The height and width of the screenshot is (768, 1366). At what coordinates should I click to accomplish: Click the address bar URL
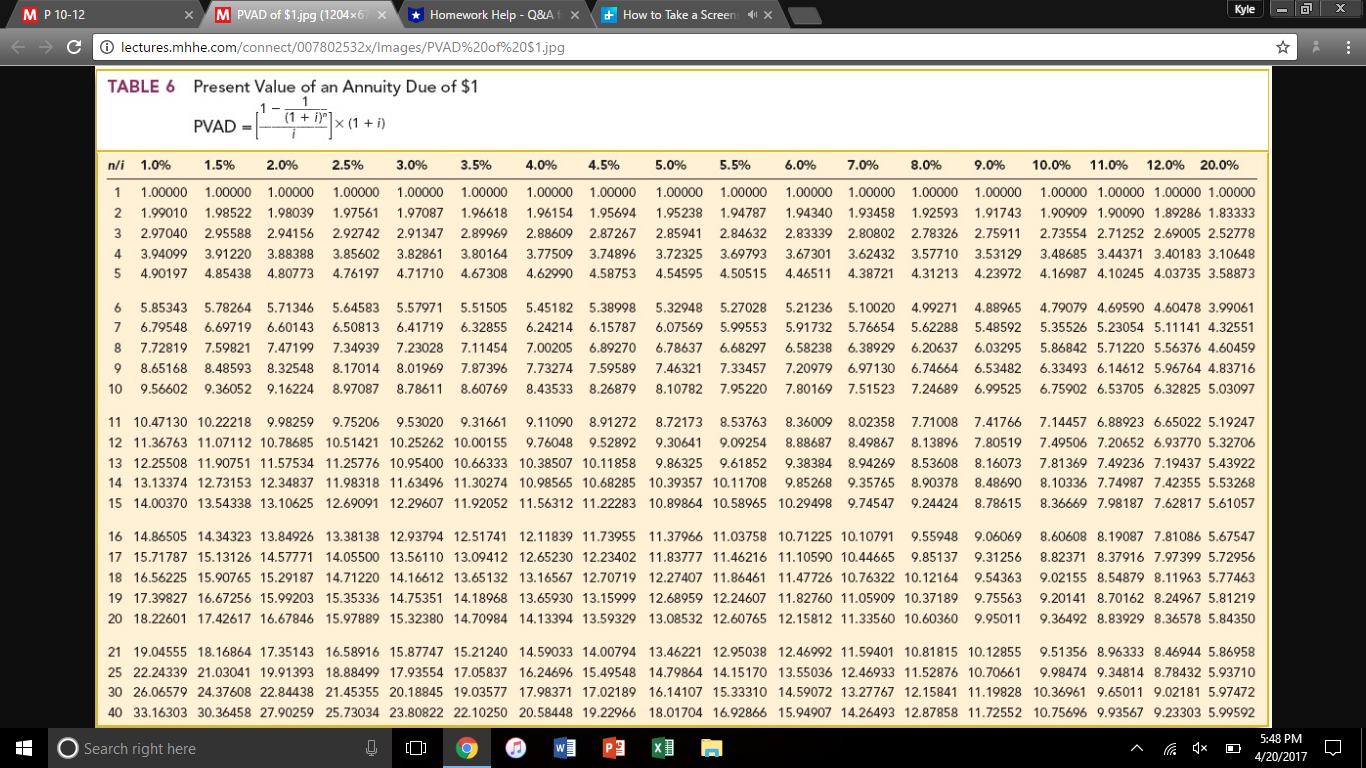coord(342,47)
